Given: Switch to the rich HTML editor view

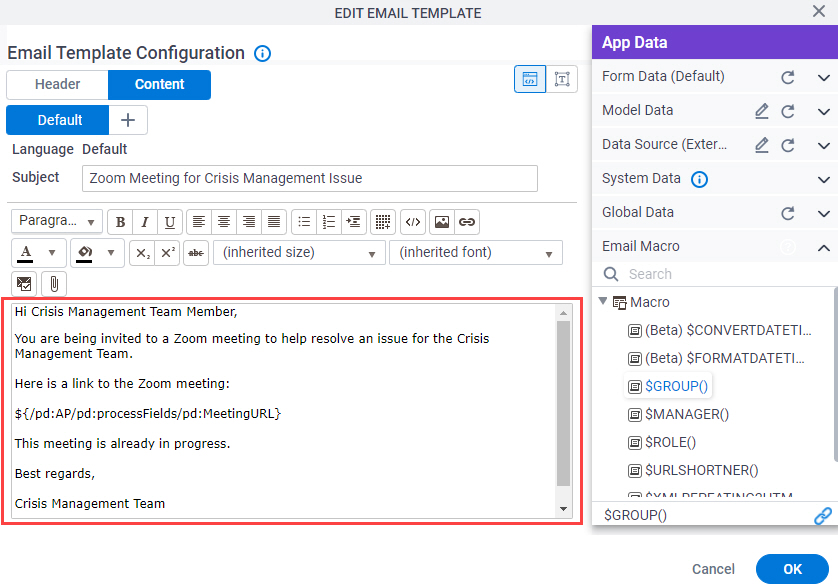Looking at the screenshot, I should [x=530, y=79].
